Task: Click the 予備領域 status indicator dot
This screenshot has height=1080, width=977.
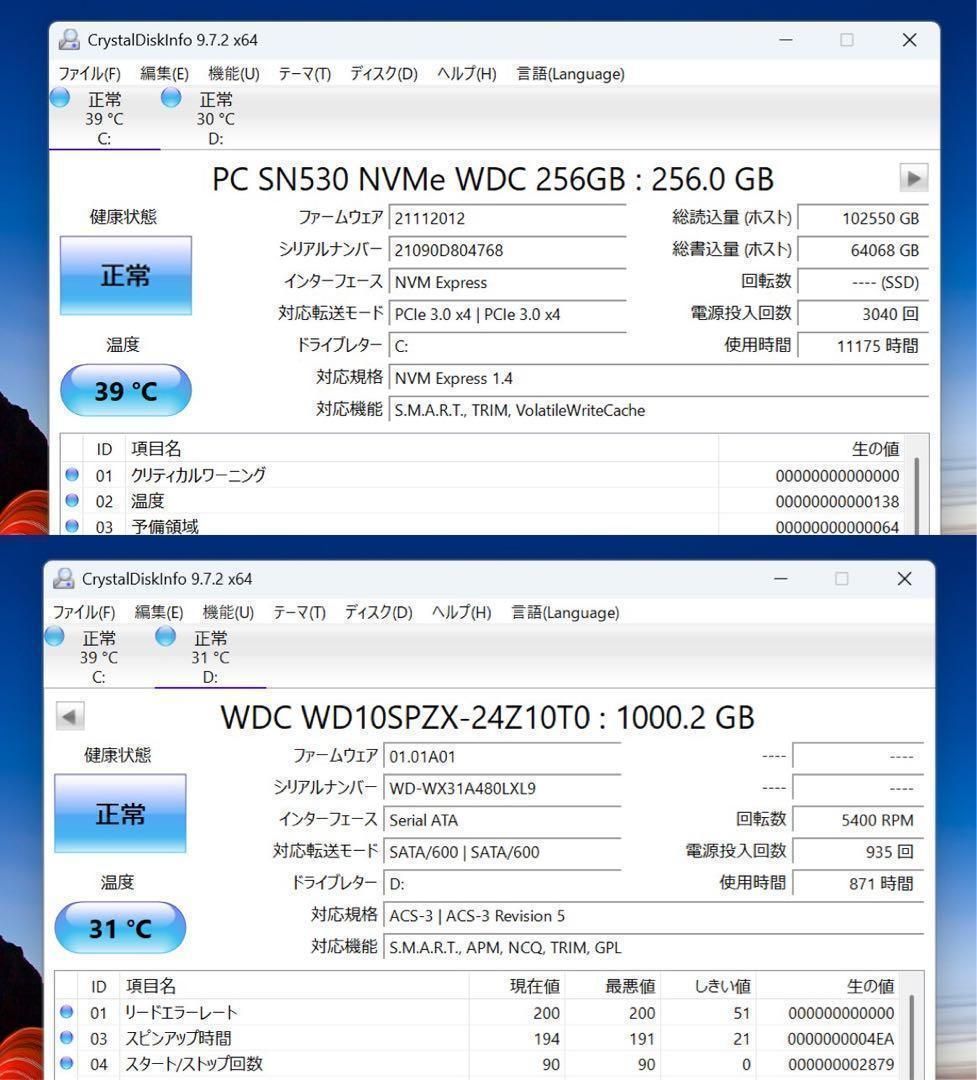Action: 71,527
